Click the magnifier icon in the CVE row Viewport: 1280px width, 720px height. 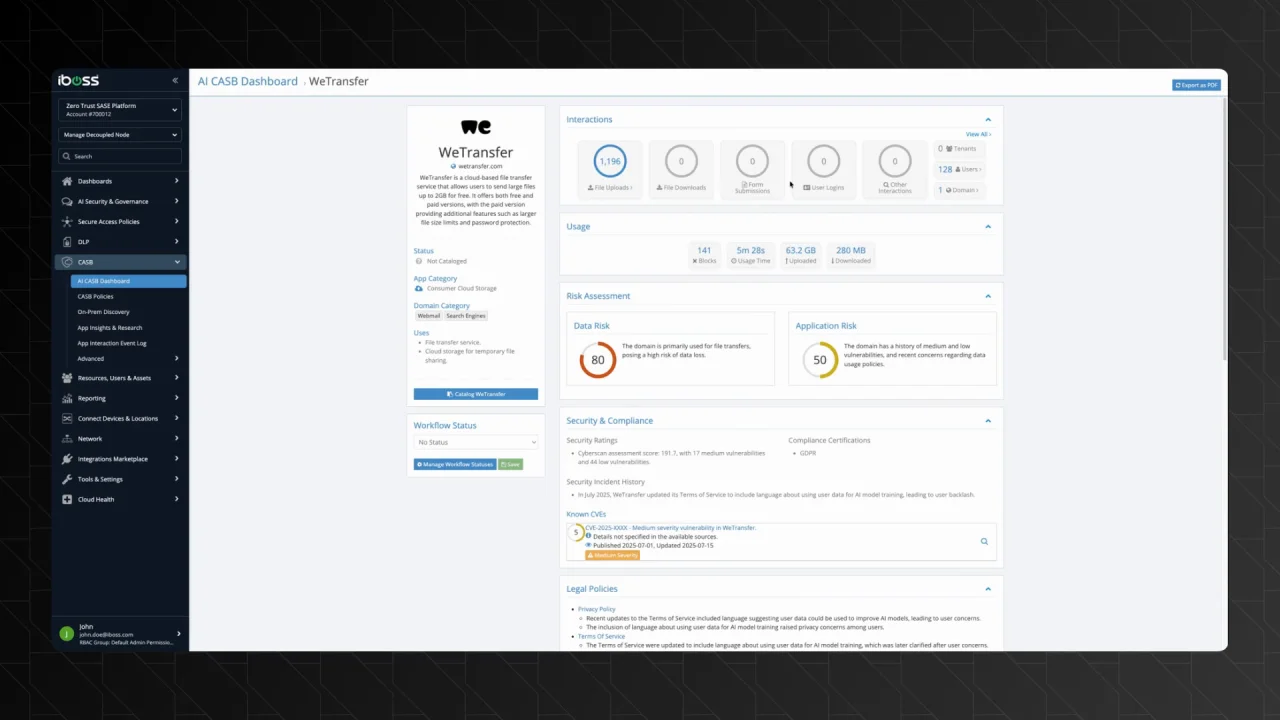tap(984, 541)
